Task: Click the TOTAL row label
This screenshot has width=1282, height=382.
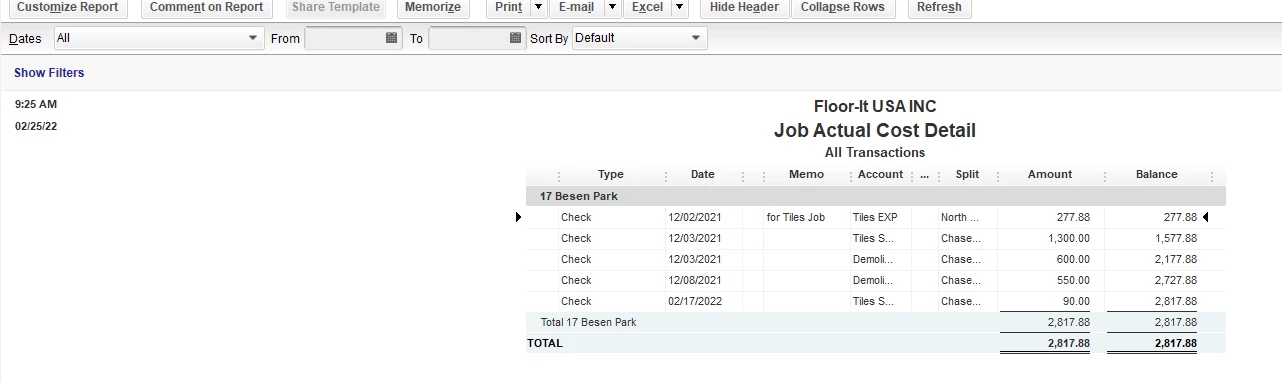Action: [x=545, y=343]
